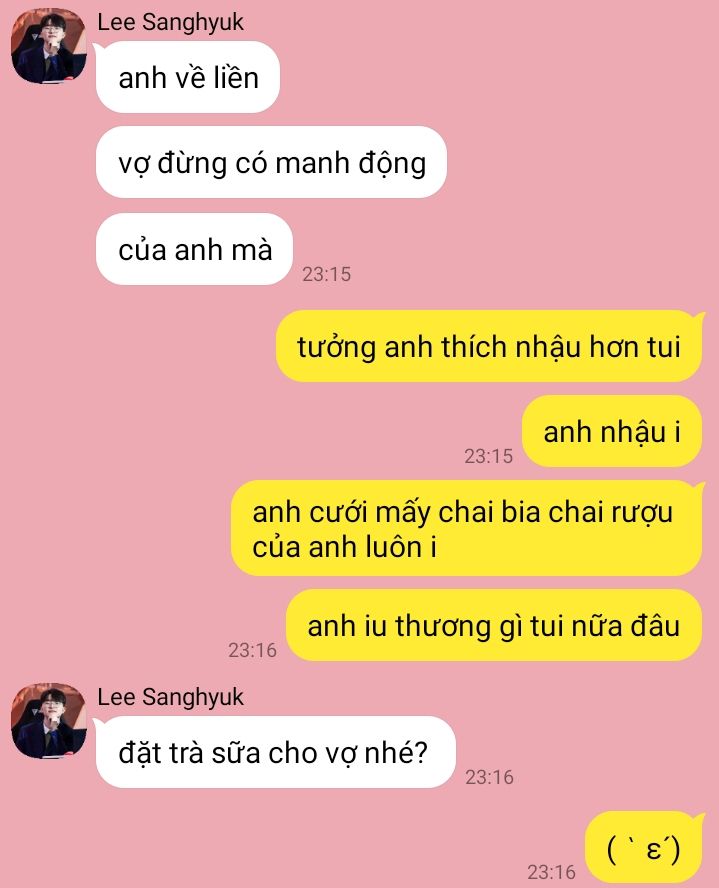Click the 23:15 timestamp beside "anh nhậu i"
The image size is (719, 888).
[489, 456]
